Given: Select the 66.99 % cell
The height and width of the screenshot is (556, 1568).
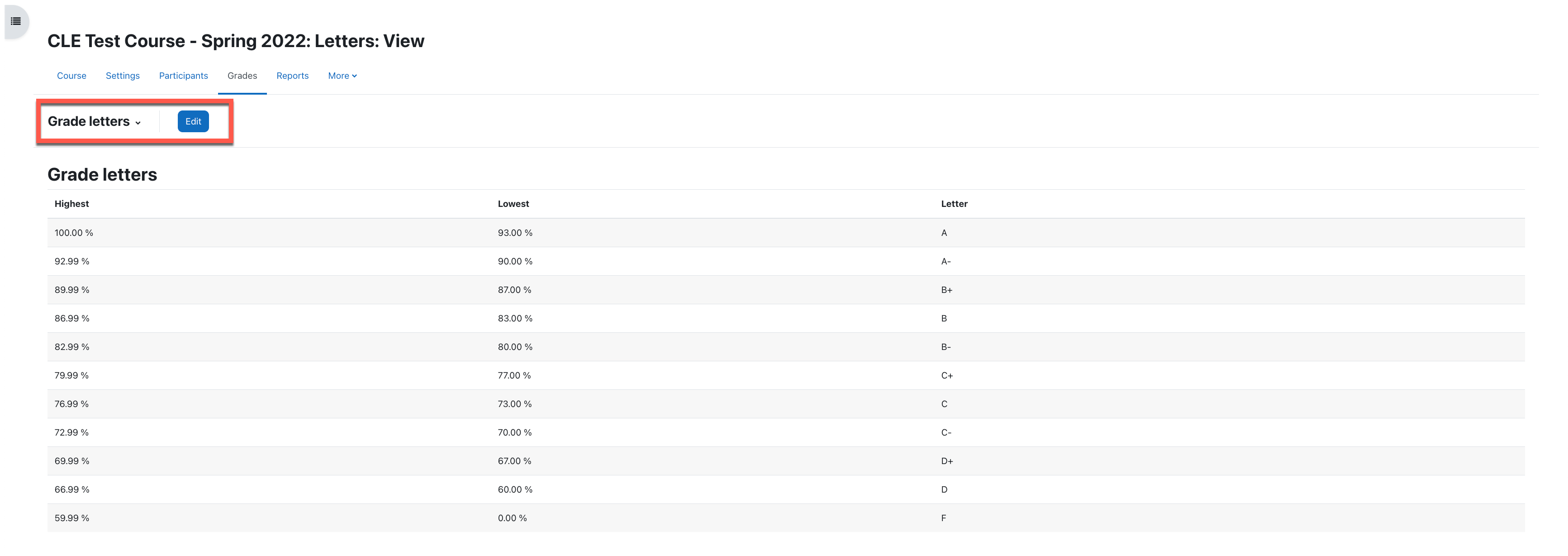Looking at the screenshot, I should (72, 490).
